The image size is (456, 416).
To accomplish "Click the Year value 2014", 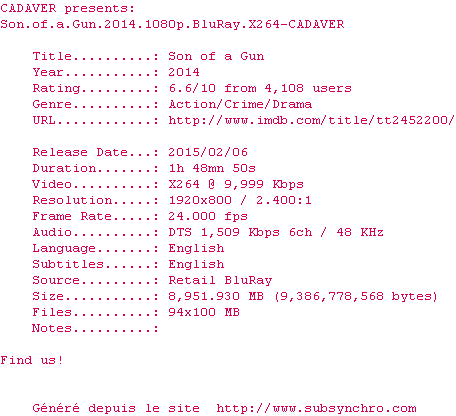I will coord(184,72).
